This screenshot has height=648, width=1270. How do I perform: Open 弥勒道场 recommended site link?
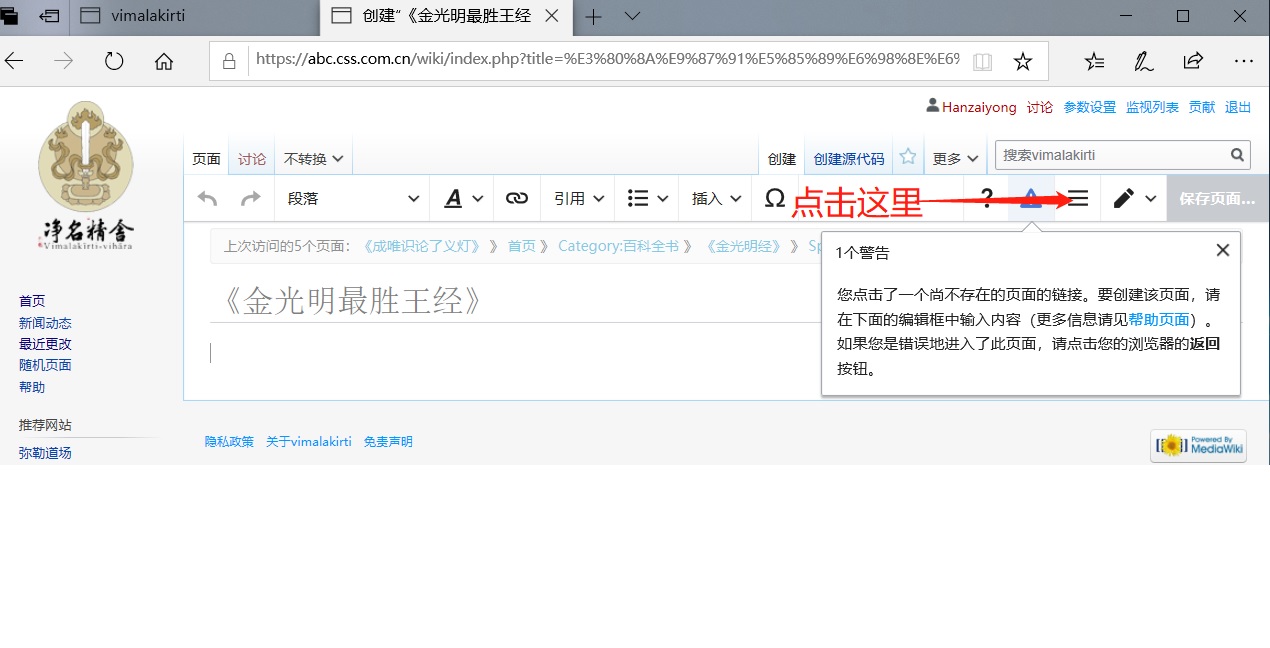pyautogui.click(x=45, y=453)
